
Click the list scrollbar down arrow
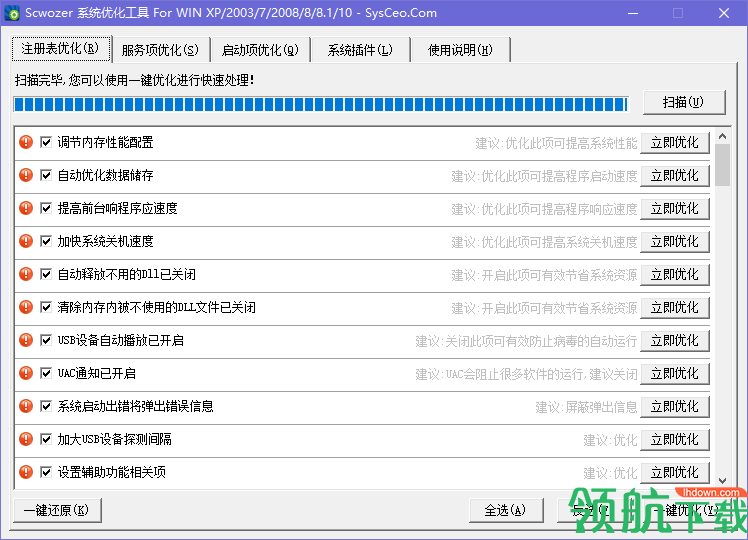723,481
